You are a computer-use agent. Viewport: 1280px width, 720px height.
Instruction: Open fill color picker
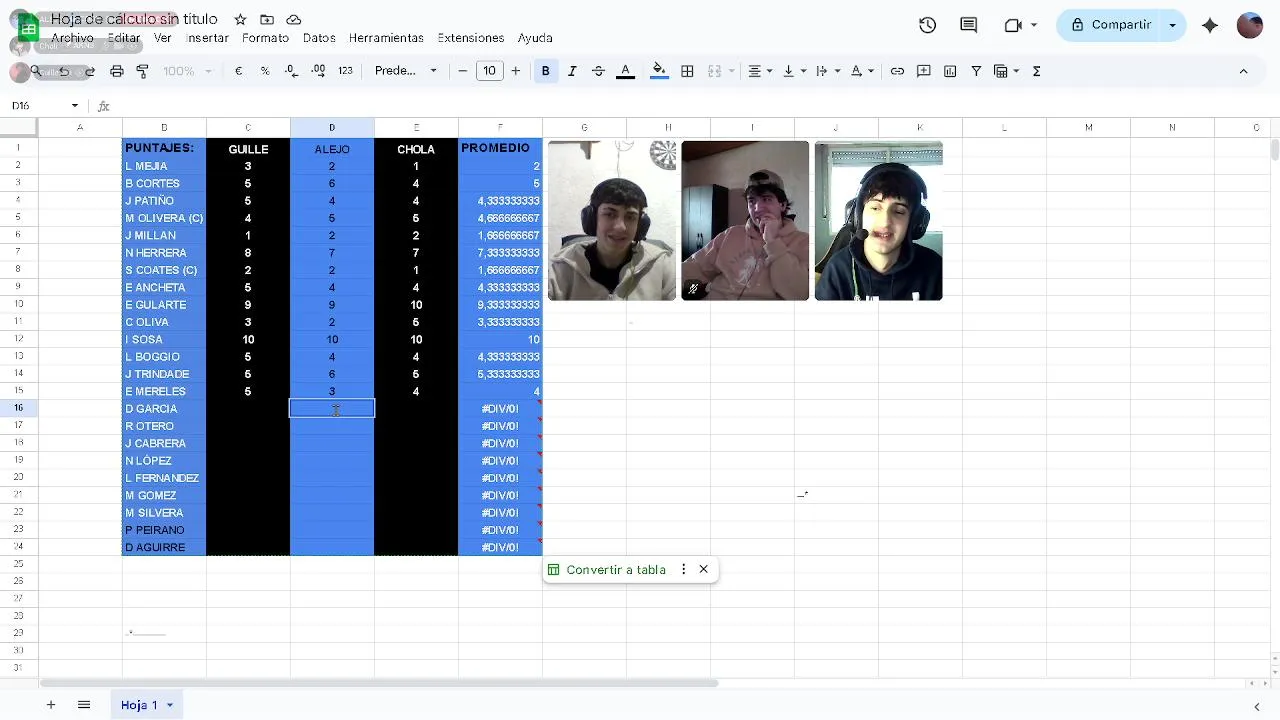coord(659,71)
